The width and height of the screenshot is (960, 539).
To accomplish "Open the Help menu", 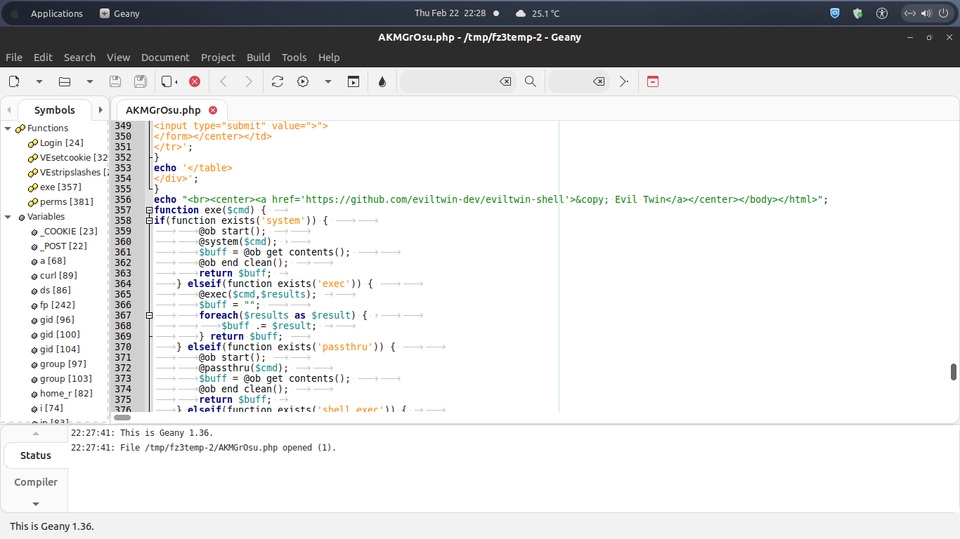I will tap(329, 58).
